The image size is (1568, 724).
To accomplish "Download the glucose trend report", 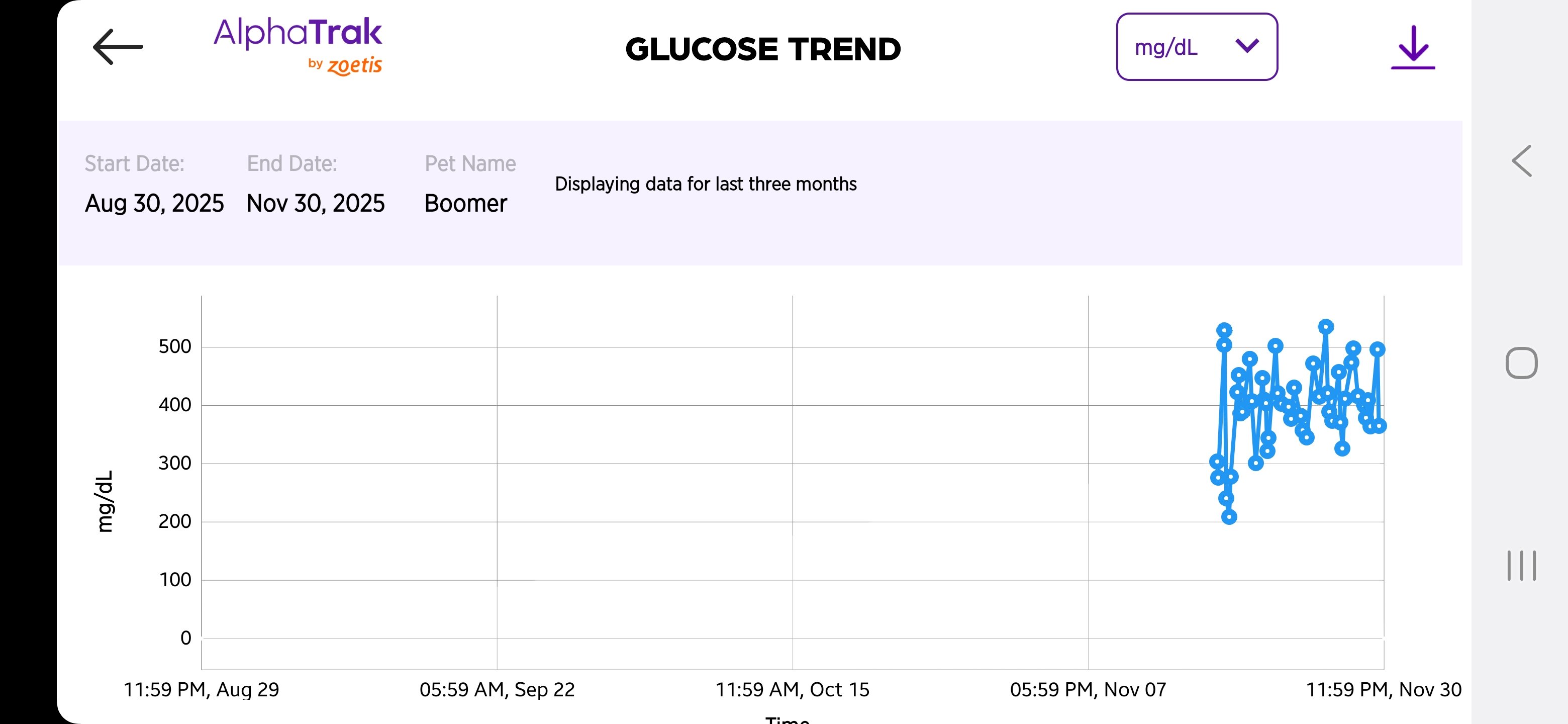I will pos(1412,47).
